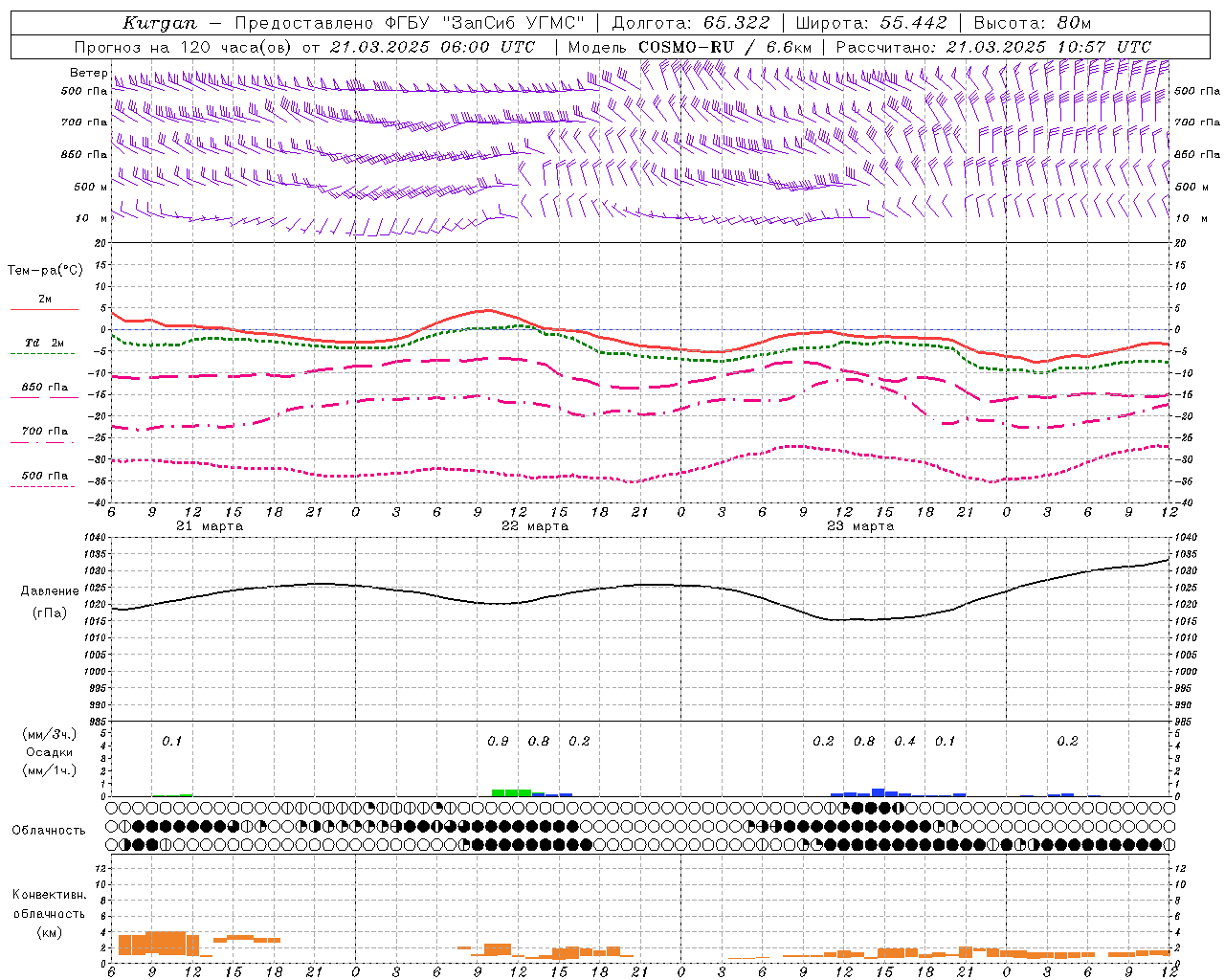This screenshot has height=980, width=1225.
Task: Click the "Облачность" cloud cover label
Action: click(x=49, y=831)
